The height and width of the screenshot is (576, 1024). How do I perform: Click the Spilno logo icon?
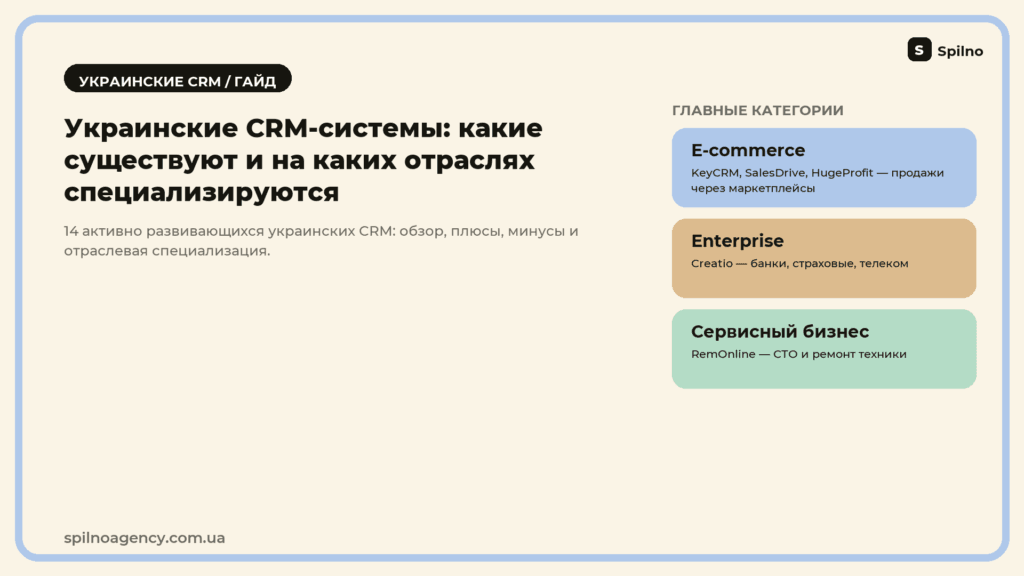(919, 50)
